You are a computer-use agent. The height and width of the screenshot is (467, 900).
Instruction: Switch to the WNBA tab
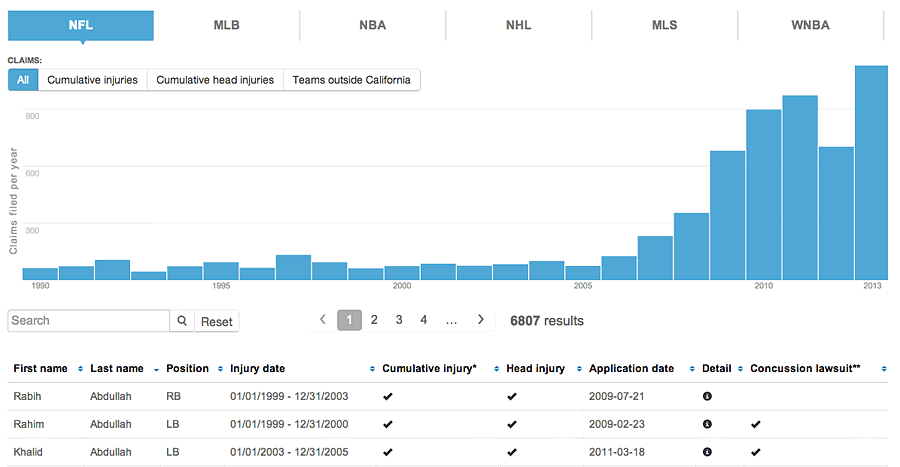810,25
